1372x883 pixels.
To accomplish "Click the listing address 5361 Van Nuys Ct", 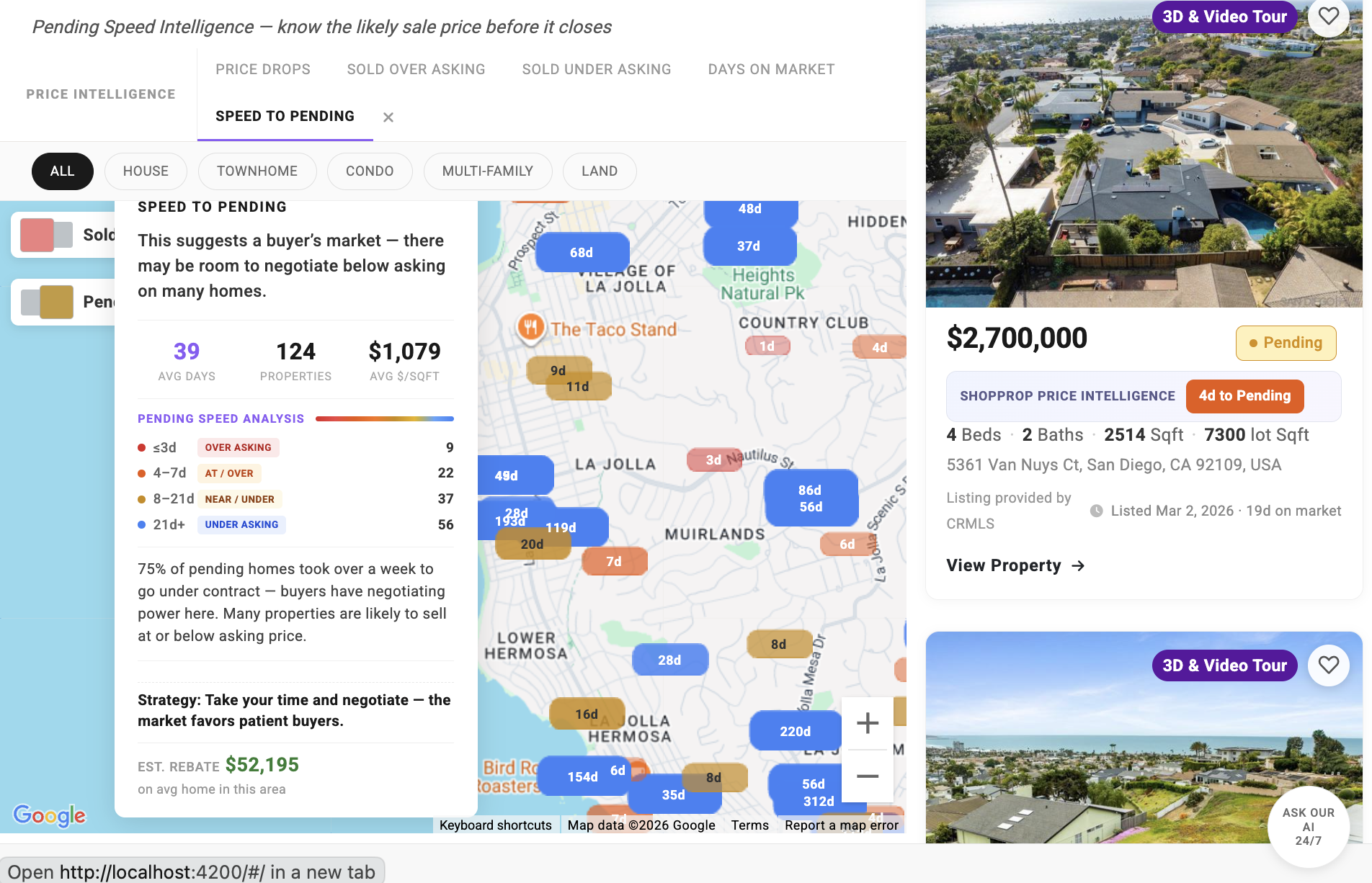I will point(1113,465).
